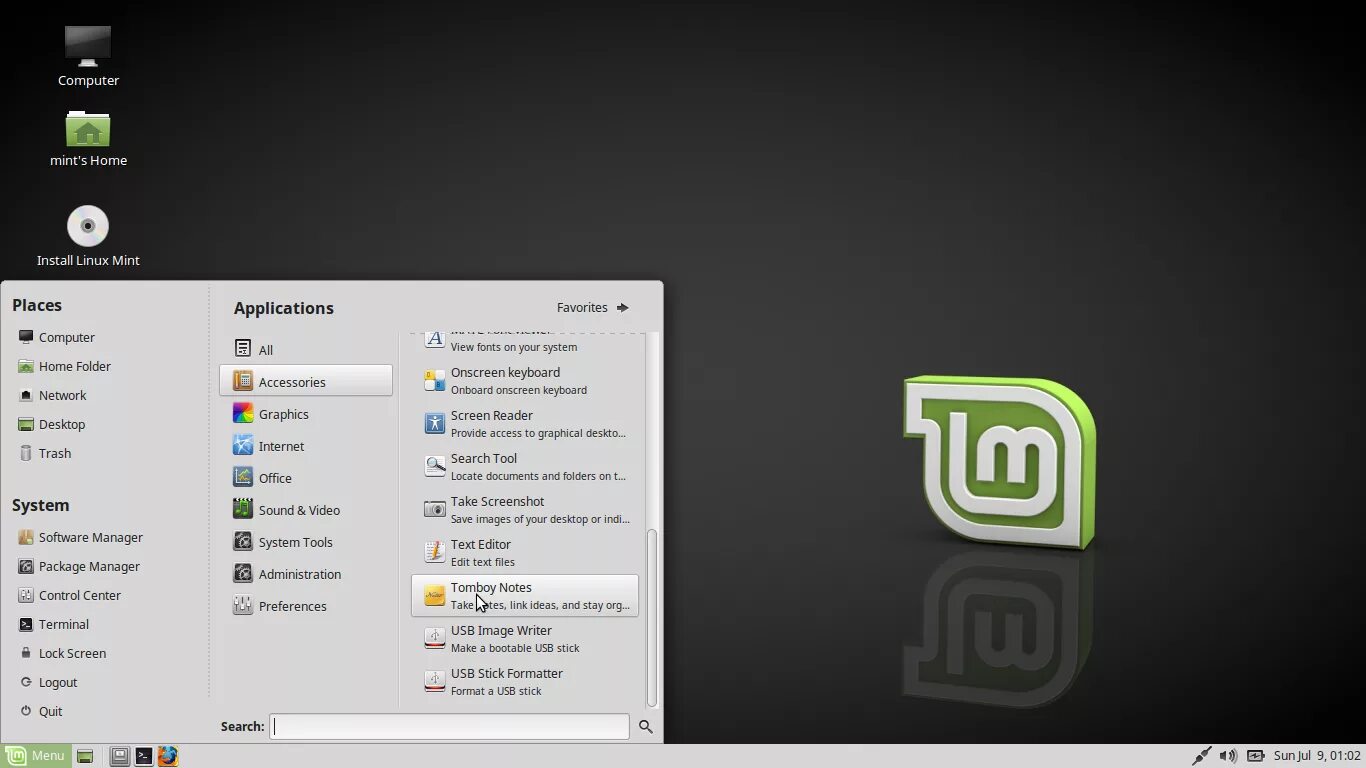Select the Preferences category
The height and width of the screenshot is (768, 1366).
coord(306,605)
